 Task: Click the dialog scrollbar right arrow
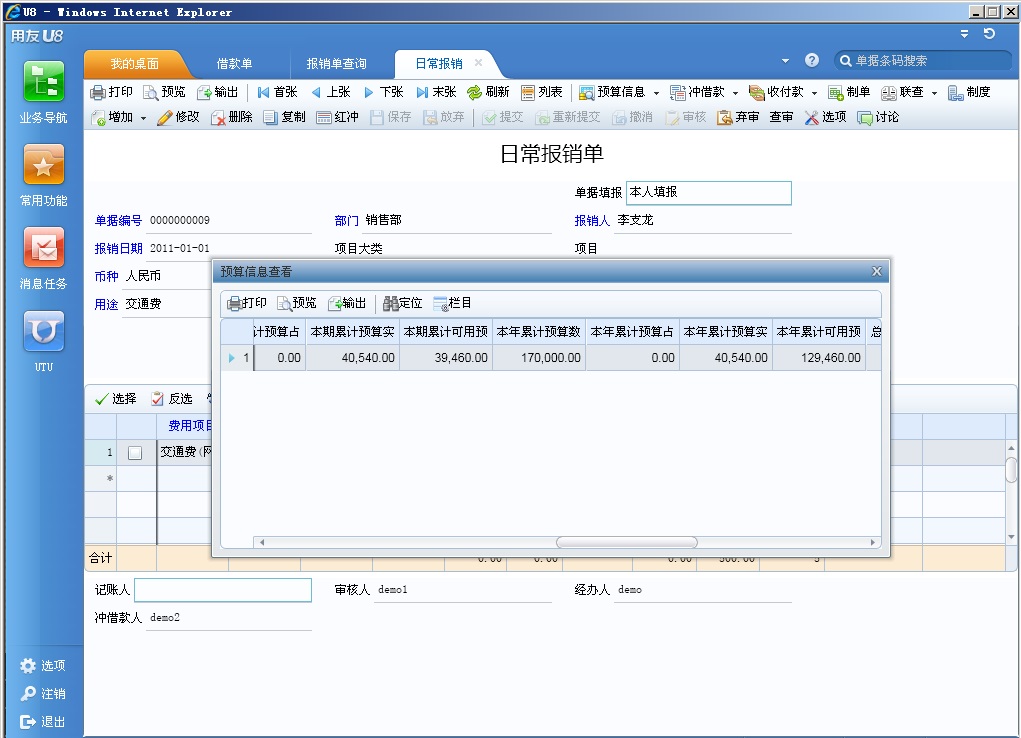tap(873, 542)
